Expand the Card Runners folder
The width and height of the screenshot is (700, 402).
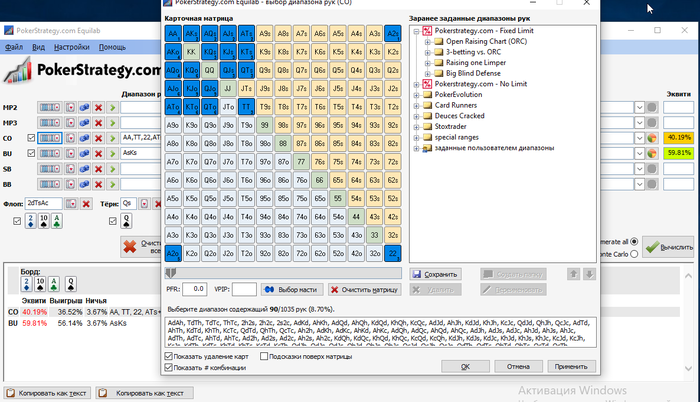(416, 105)
